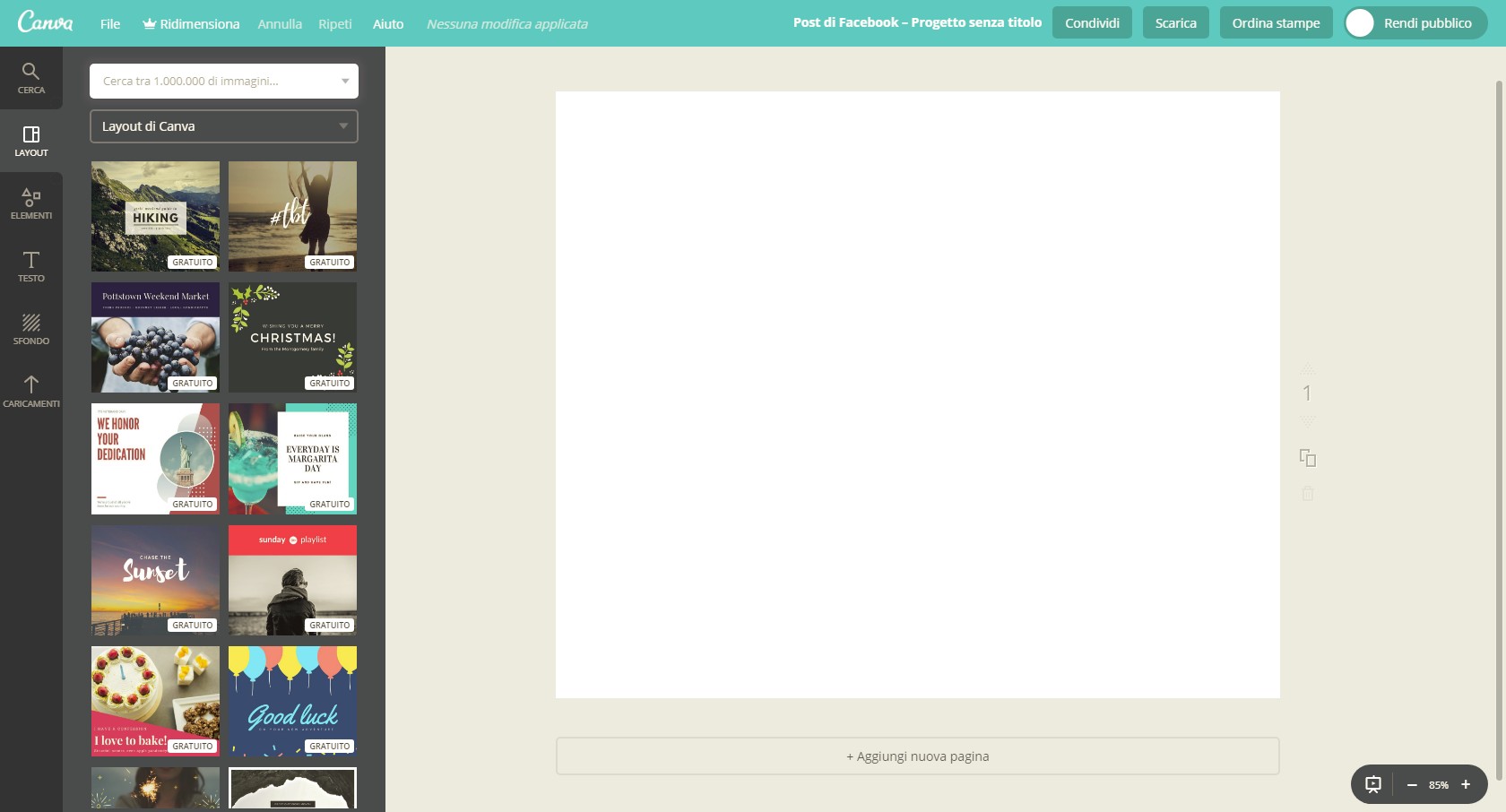Select the Hiking template thumbnail
This screenshot has width=1506, height=812.
pyautogui.click(x=154, y=216)
